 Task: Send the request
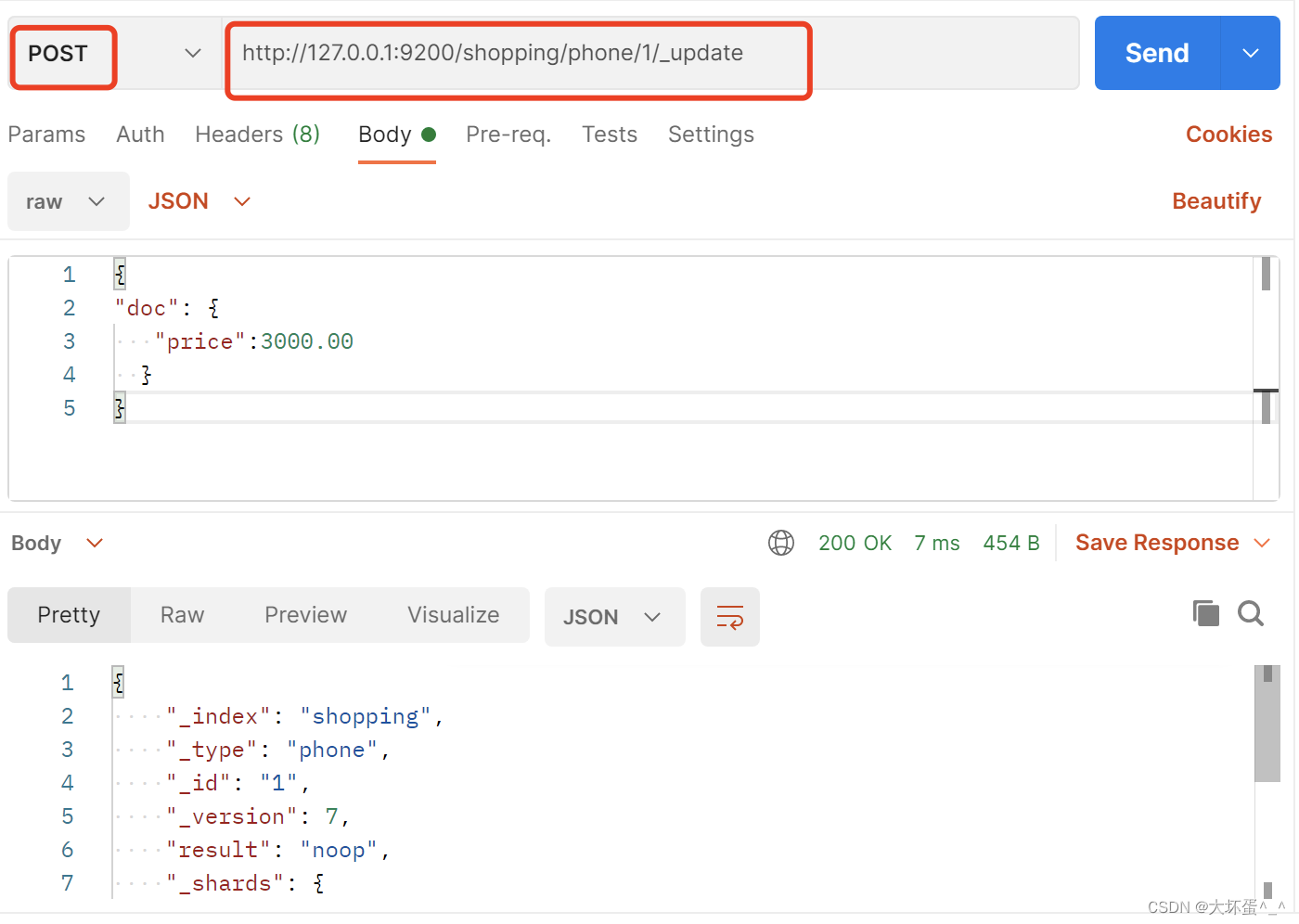1157,53
